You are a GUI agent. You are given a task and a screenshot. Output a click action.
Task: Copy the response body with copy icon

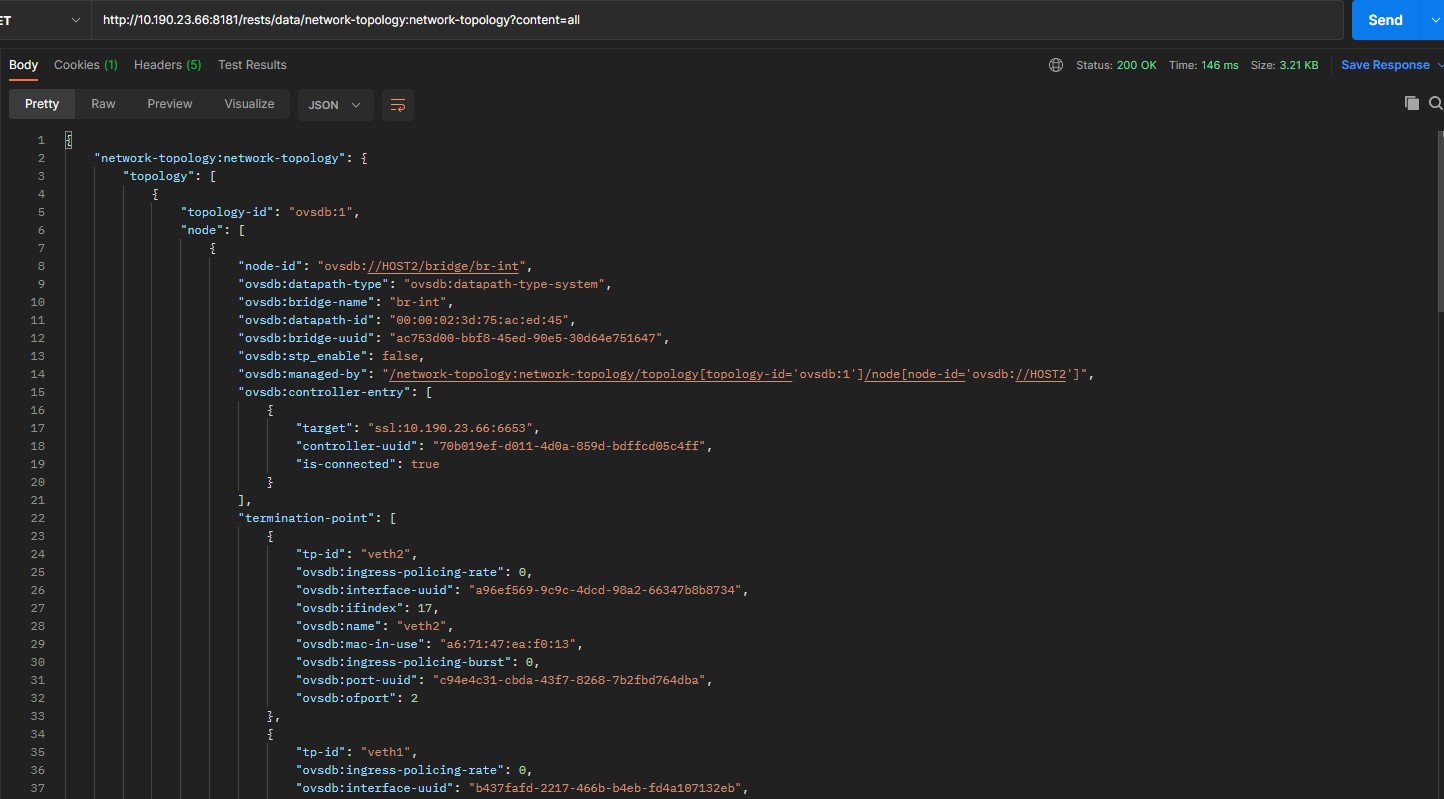point(1412,103)
